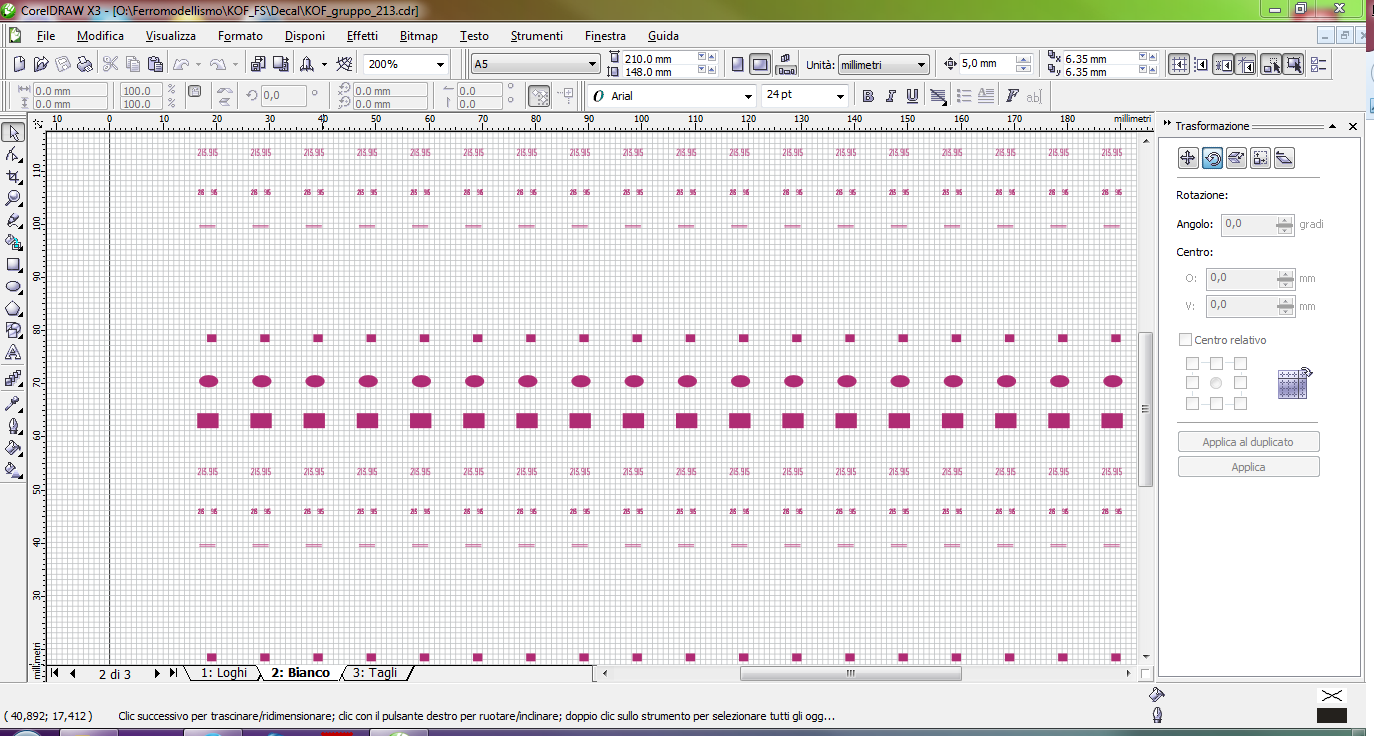Click the Open file icon
This screenshot has width=1374, height=736.
tap(41, 64)
